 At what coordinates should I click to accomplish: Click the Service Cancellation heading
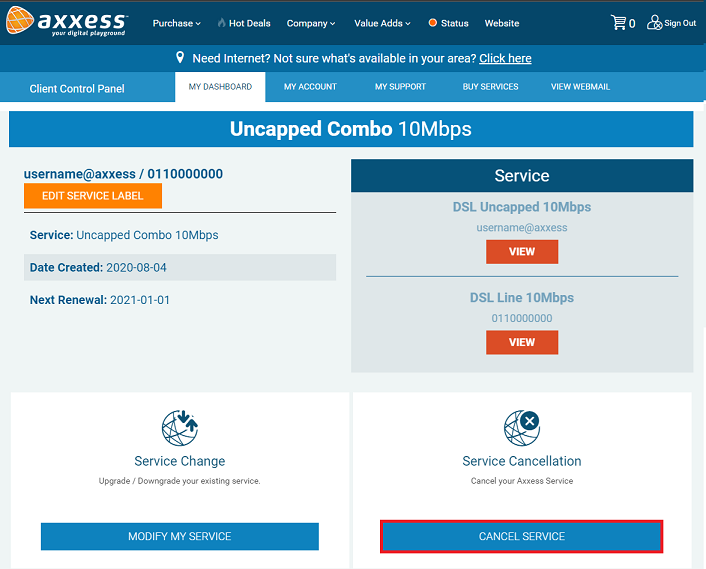522,461
